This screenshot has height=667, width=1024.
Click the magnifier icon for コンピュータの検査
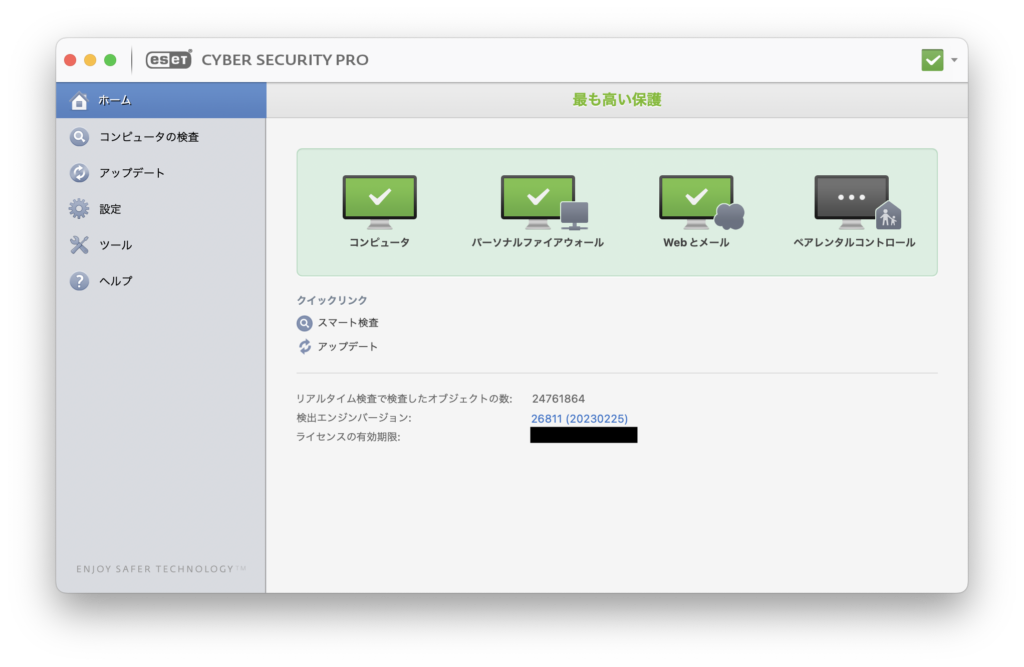(x=79, y=137)
